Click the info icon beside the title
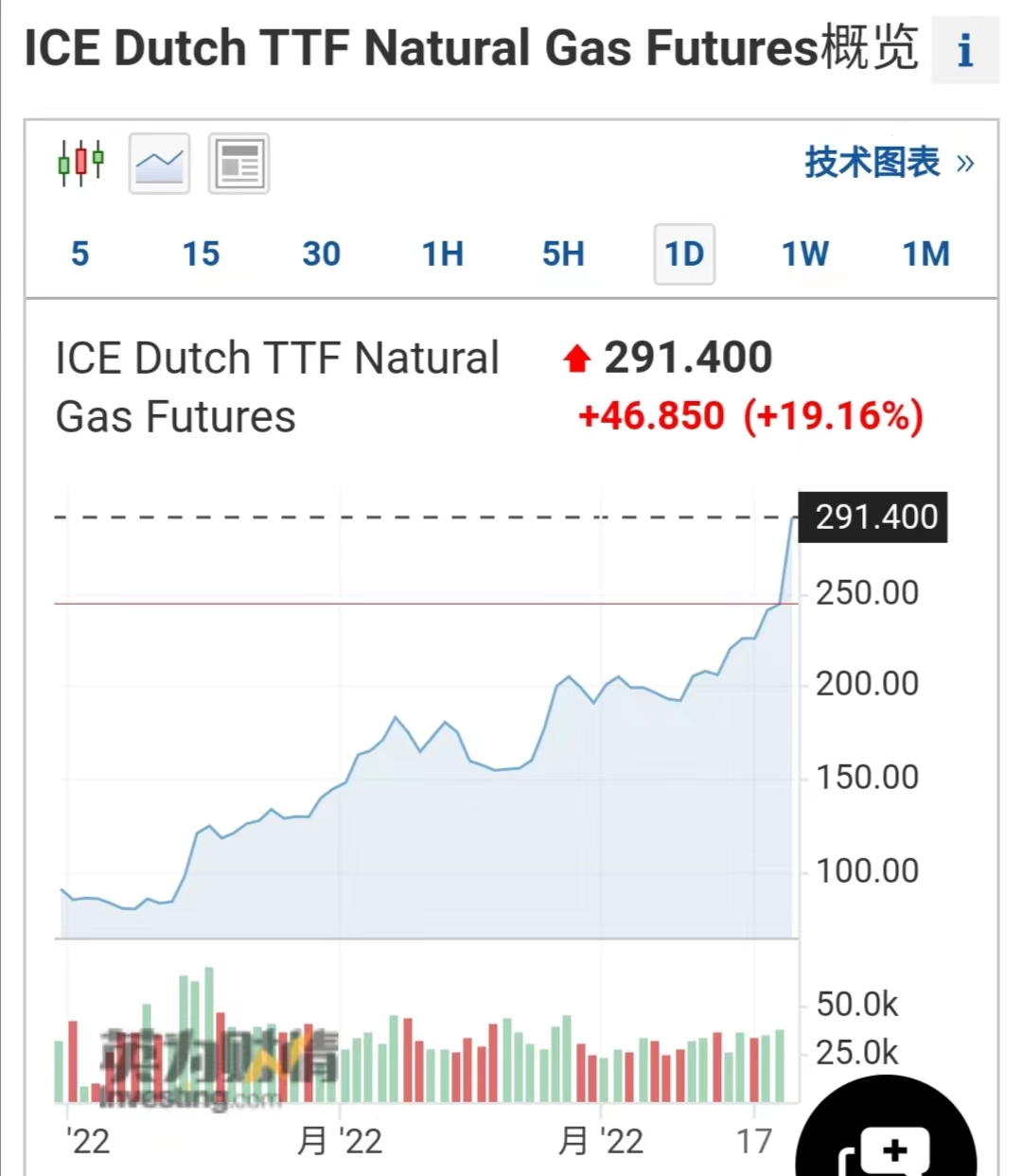The height and width of the screenshot is (1176, 1022). (964, 50)
